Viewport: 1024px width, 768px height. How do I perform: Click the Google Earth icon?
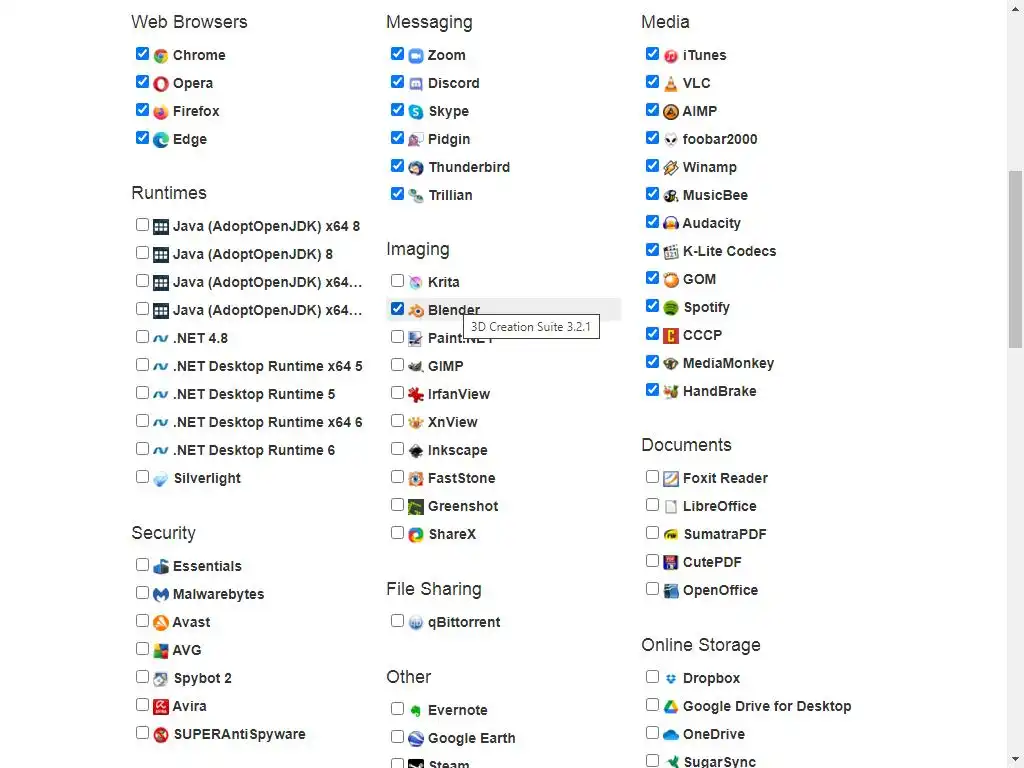click(416, 739)
